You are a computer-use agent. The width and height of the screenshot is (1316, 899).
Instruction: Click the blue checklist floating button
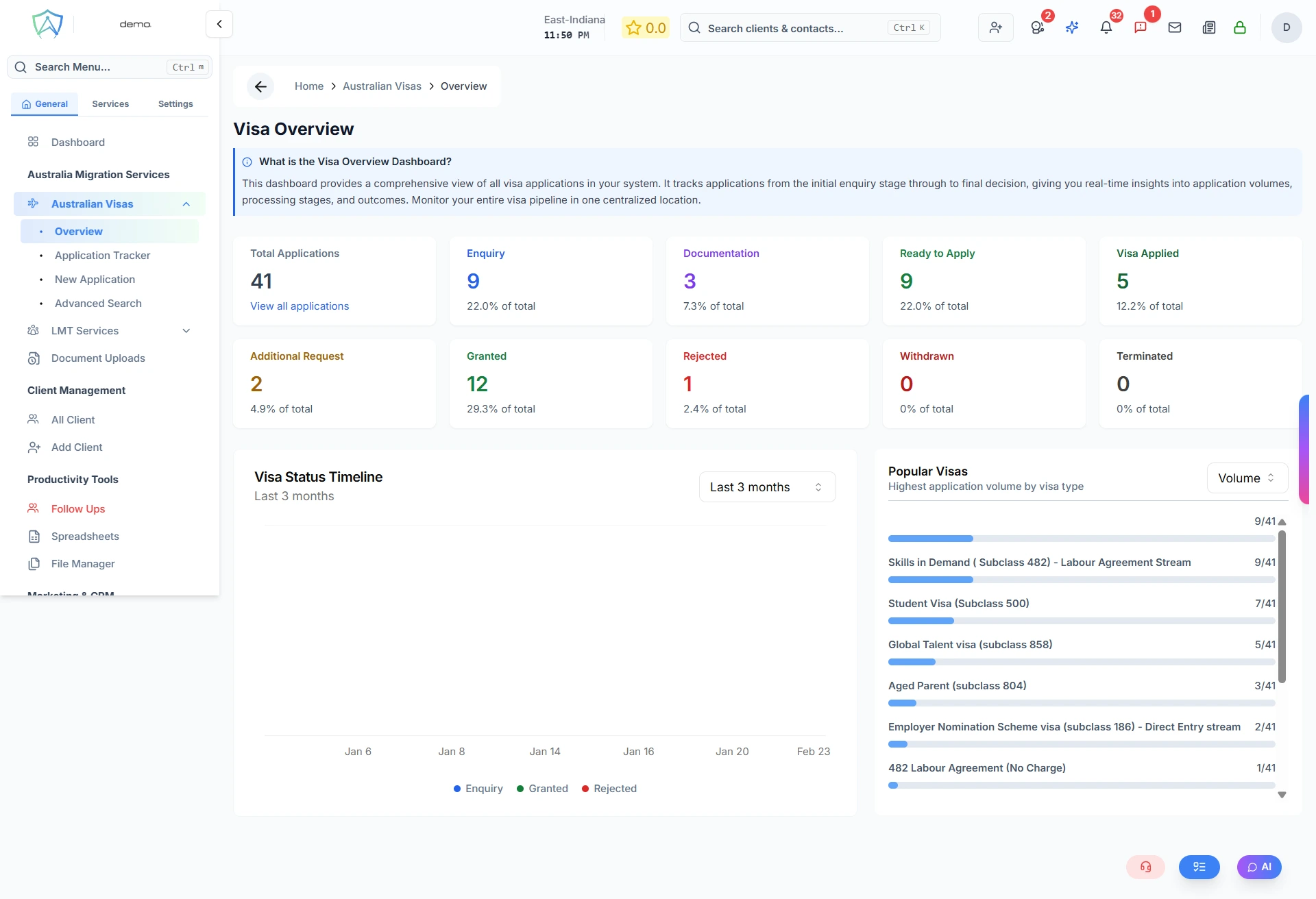point(1199,867)
